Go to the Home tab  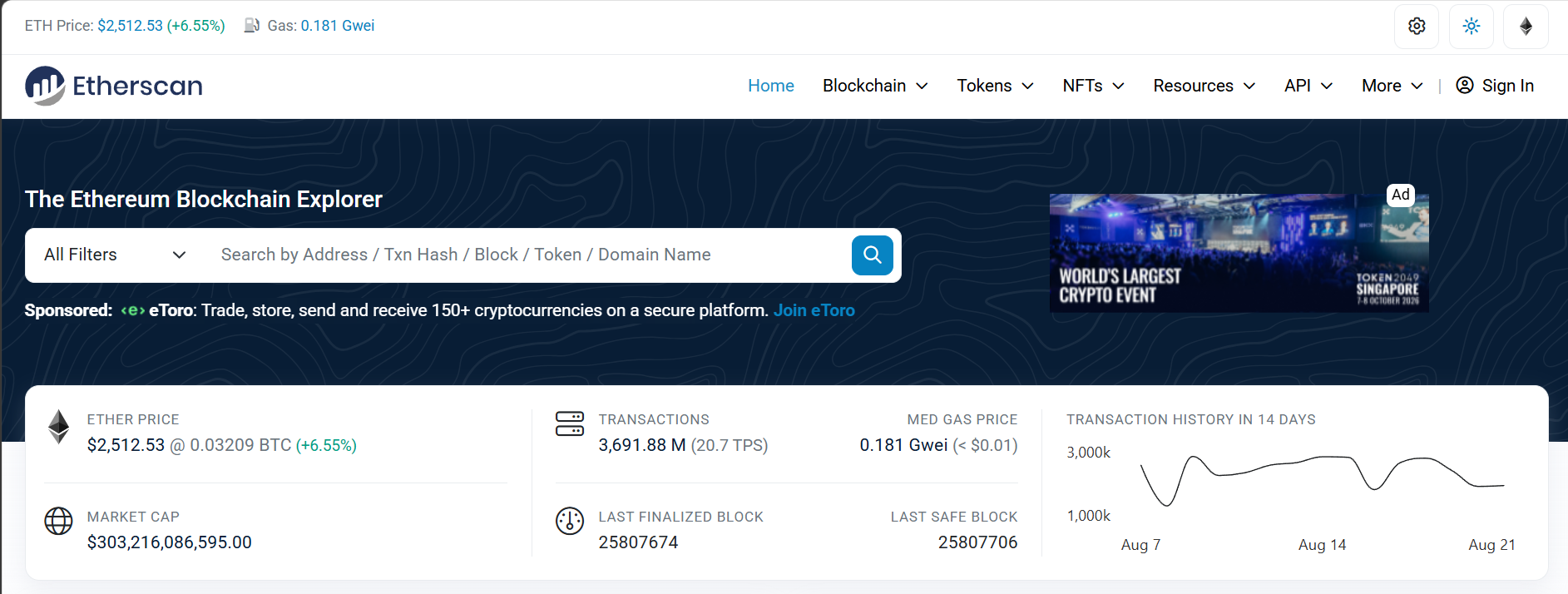(x=770, y=86)
